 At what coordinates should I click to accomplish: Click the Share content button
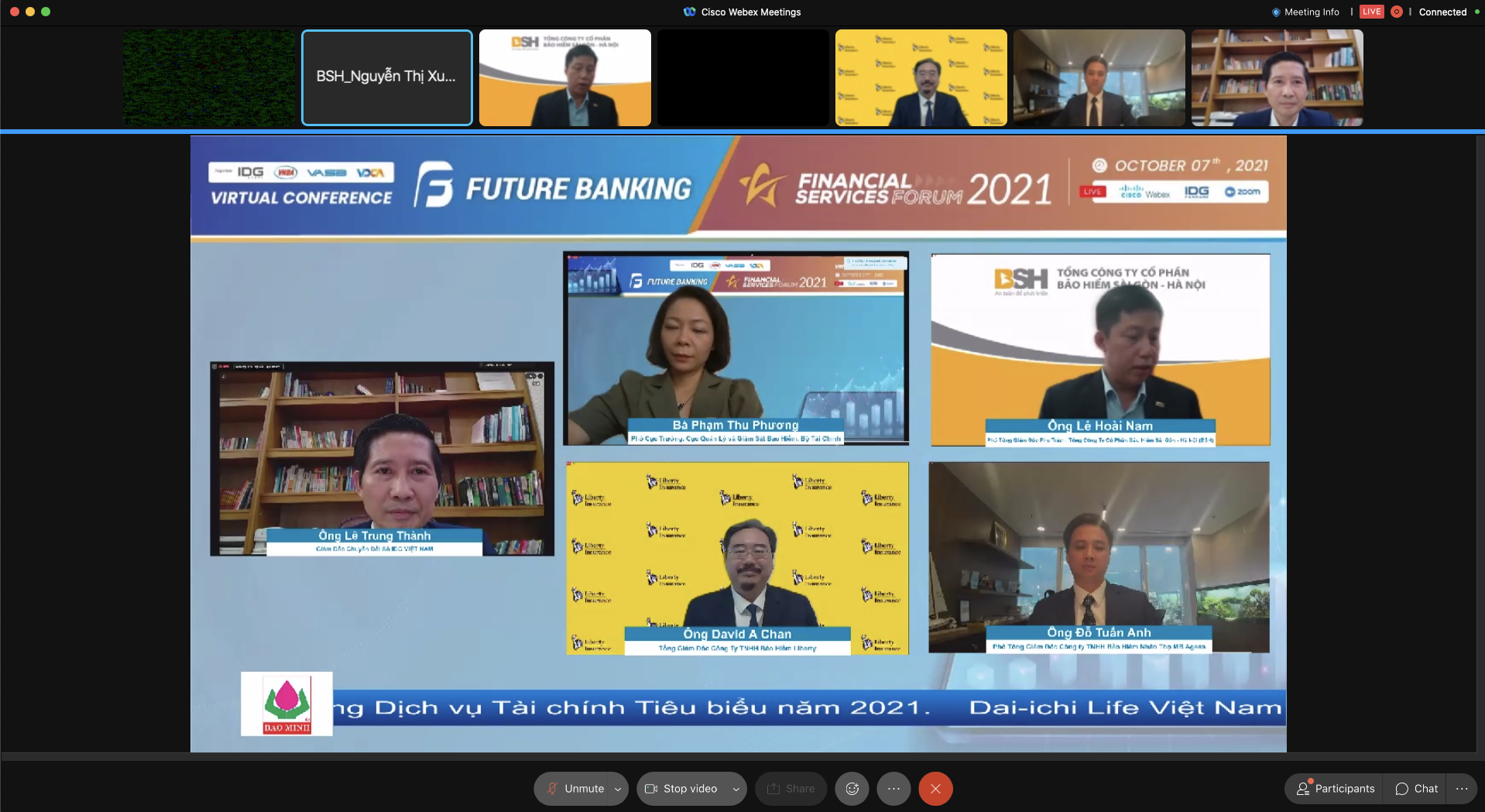(791, 789)
